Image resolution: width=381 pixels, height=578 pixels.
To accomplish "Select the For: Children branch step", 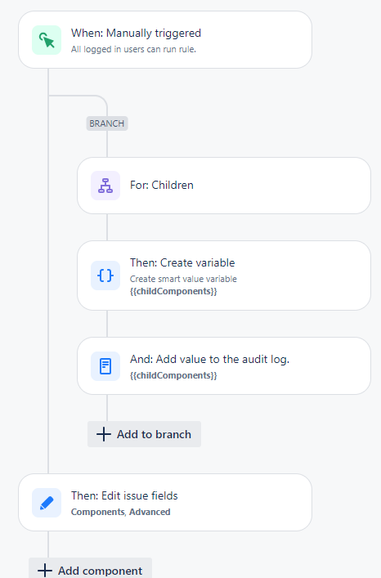I will (224, 185).
